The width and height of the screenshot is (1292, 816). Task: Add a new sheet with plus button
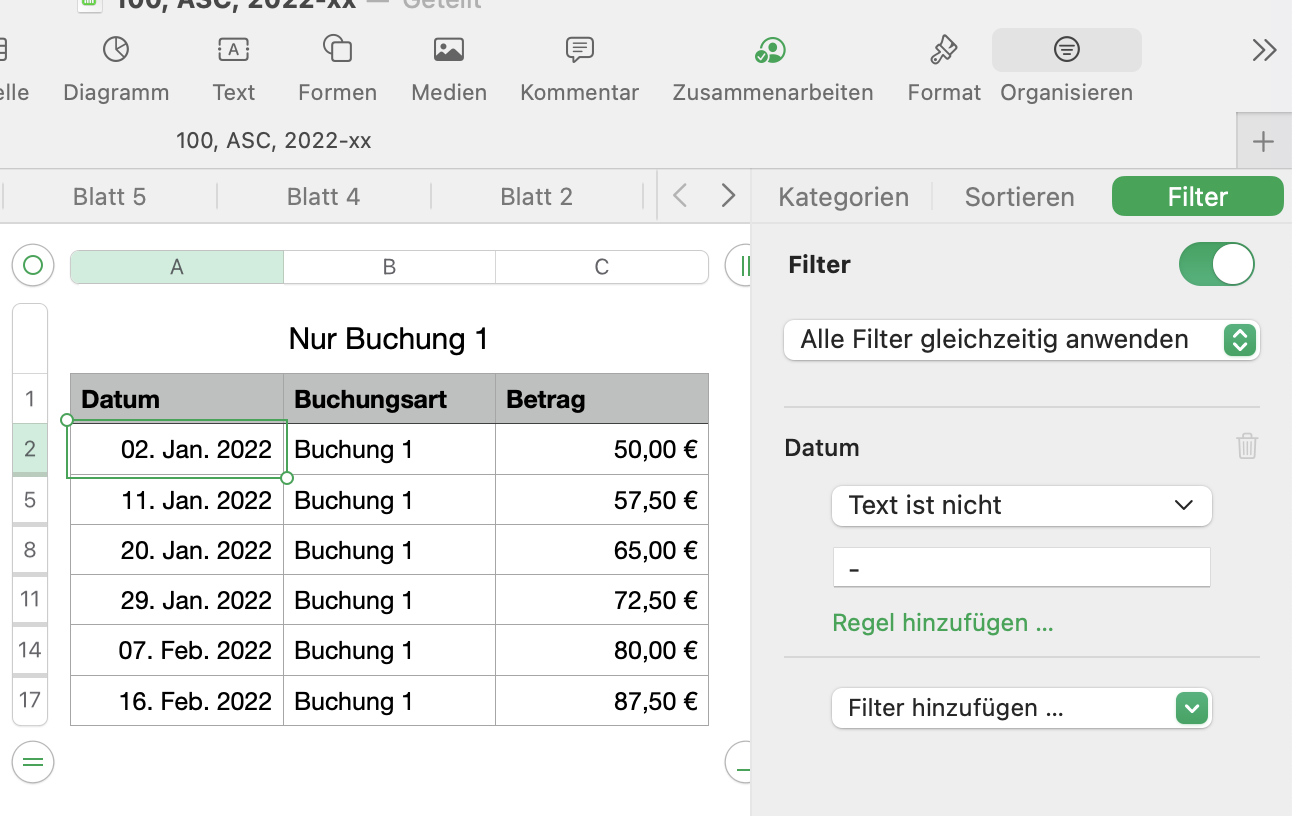point(1263,142)
